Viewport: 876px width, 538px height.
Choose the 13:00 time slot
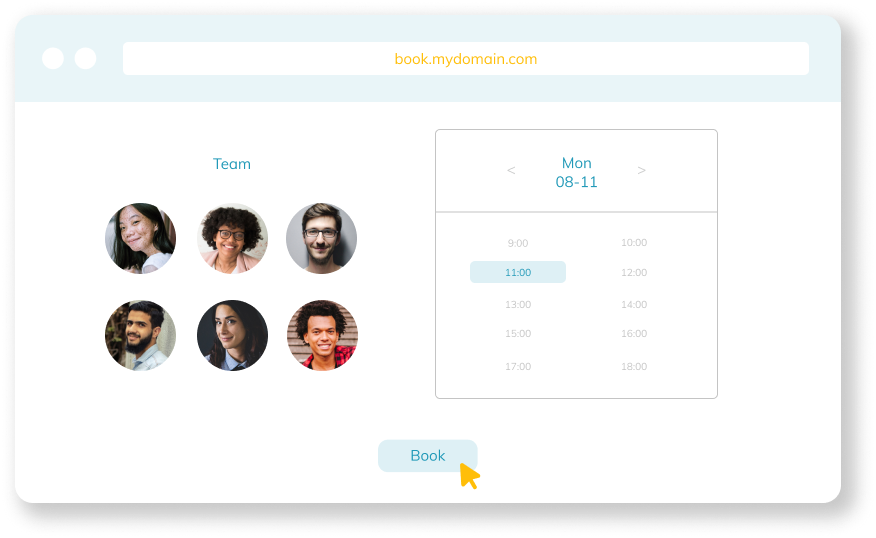(x=518, y=304)
